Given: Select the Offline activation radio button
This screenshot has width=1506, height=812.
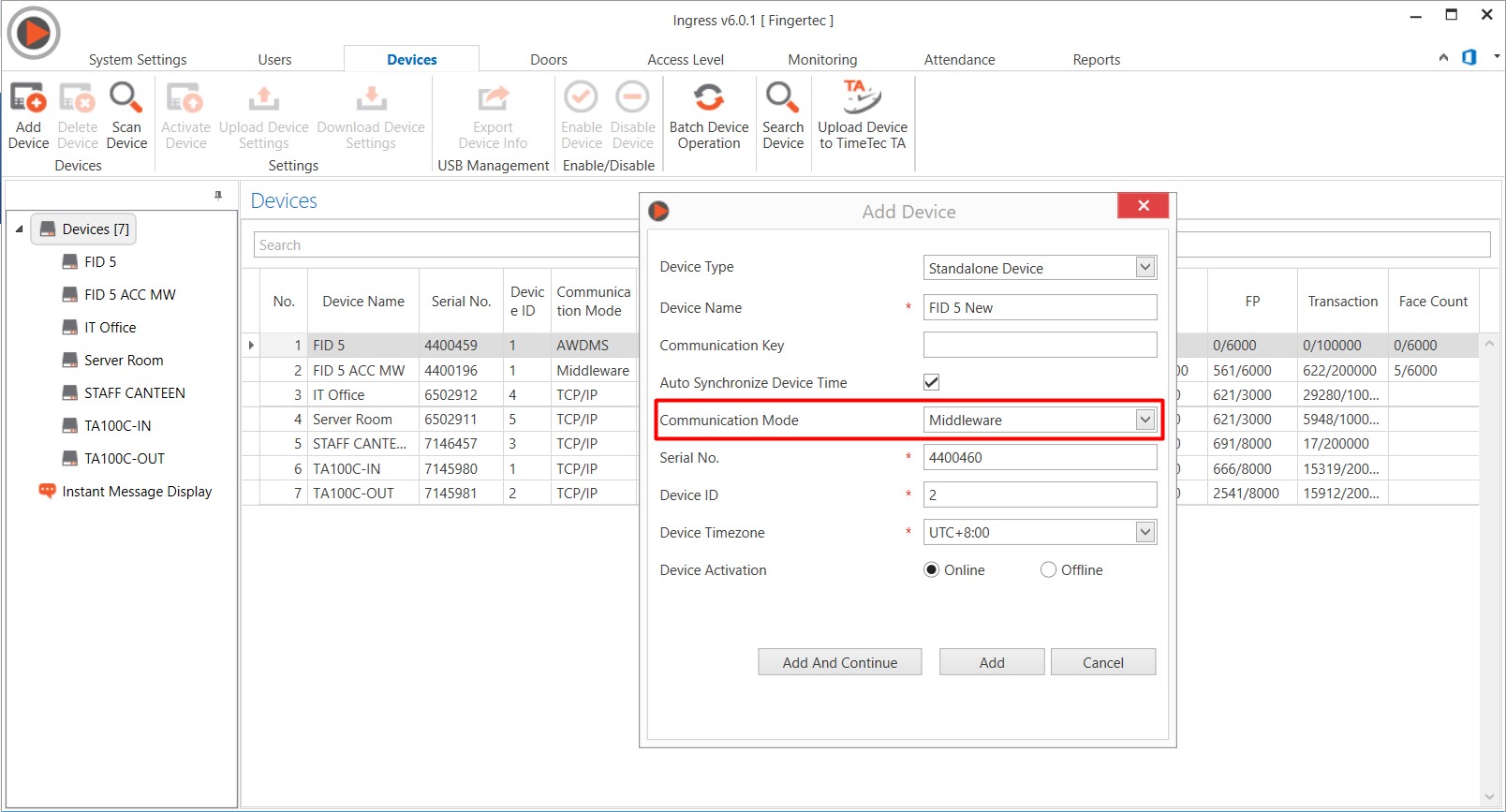Looking at the screenshot, I should tap(1048, 570).
